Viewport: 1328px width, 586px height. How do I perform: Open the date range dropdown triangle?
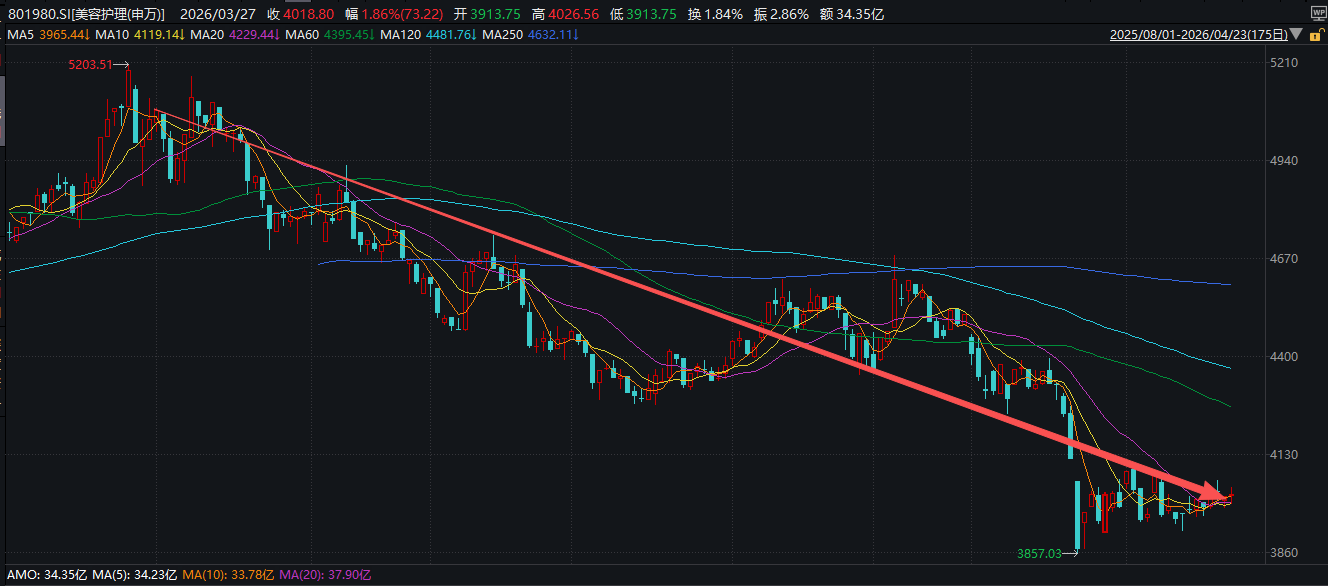[1296, 35]
